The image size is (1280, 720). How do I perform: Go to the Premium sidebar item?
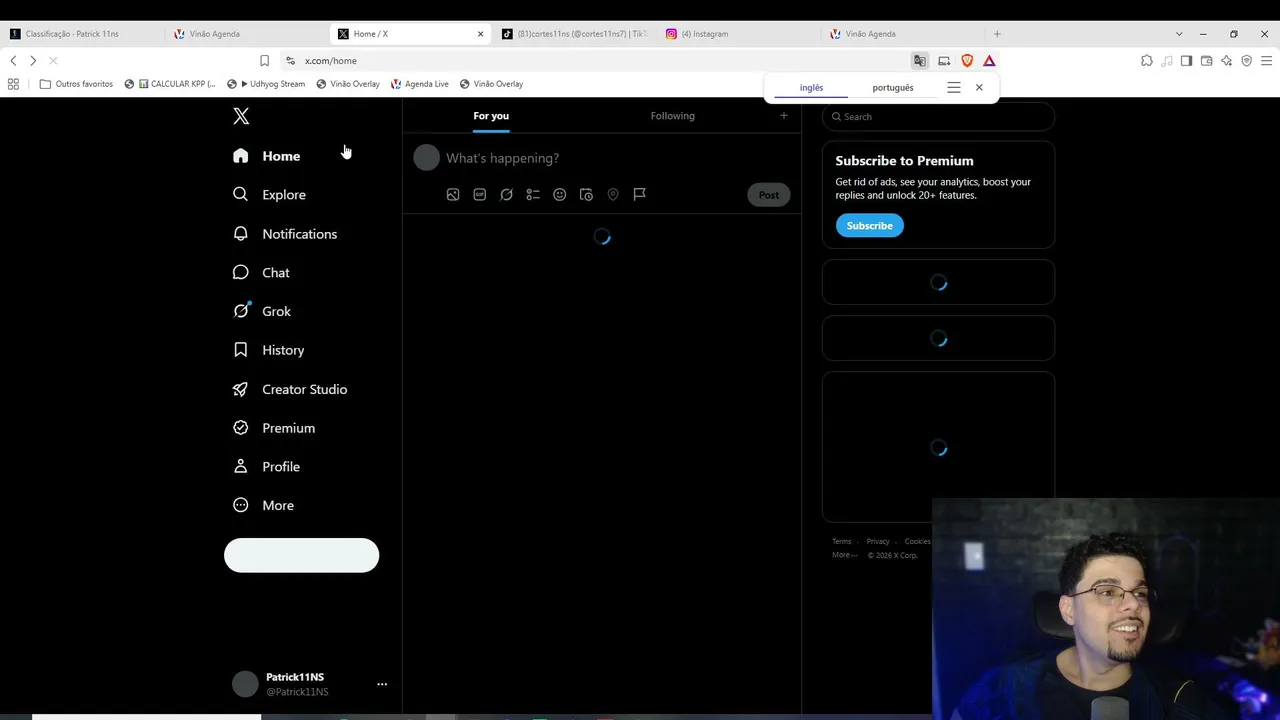click(274, 428)
